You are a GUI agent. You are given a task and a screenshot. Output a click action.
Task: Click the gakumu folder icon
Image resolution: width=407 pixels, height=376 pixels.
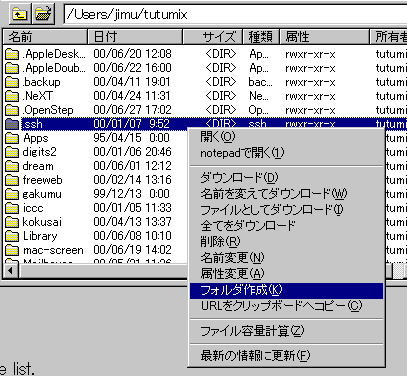click(12, 194)
